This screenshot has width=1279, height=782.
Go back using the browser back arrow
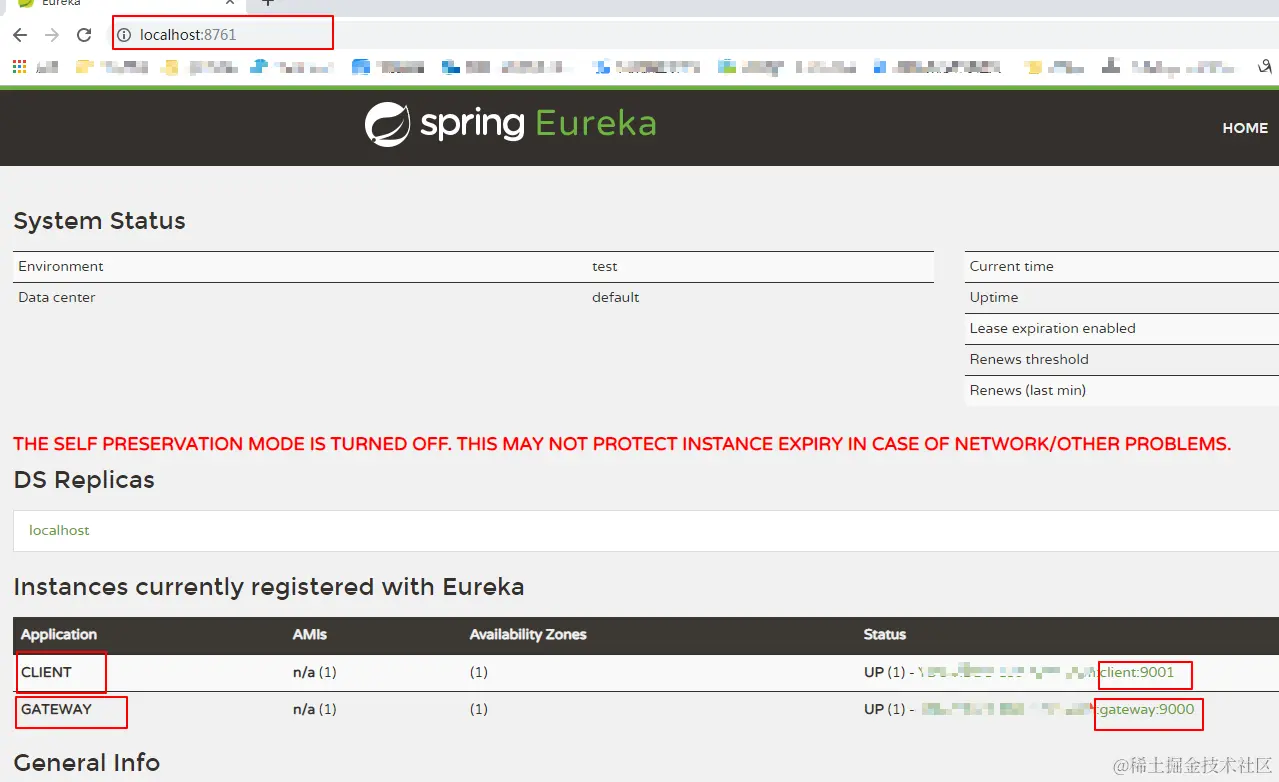20,35
